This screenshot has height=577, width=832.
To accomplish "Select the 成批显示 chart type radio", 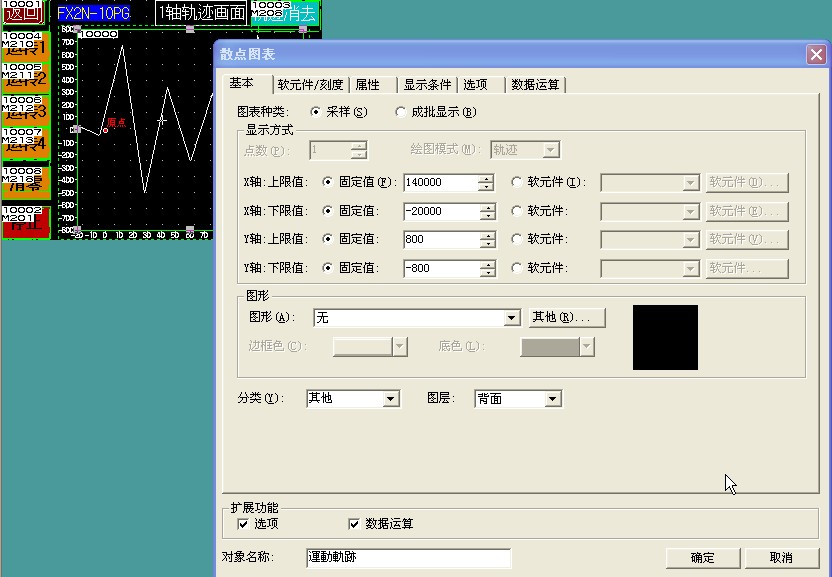I will click(402, 112).
